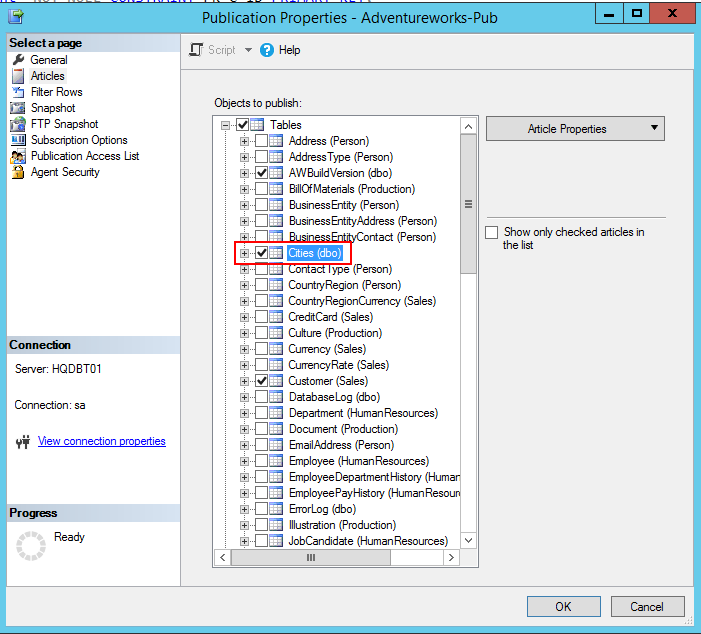Click the Tables root node table icon
This screenshot has width=701, height=634.
coord(257,125)
